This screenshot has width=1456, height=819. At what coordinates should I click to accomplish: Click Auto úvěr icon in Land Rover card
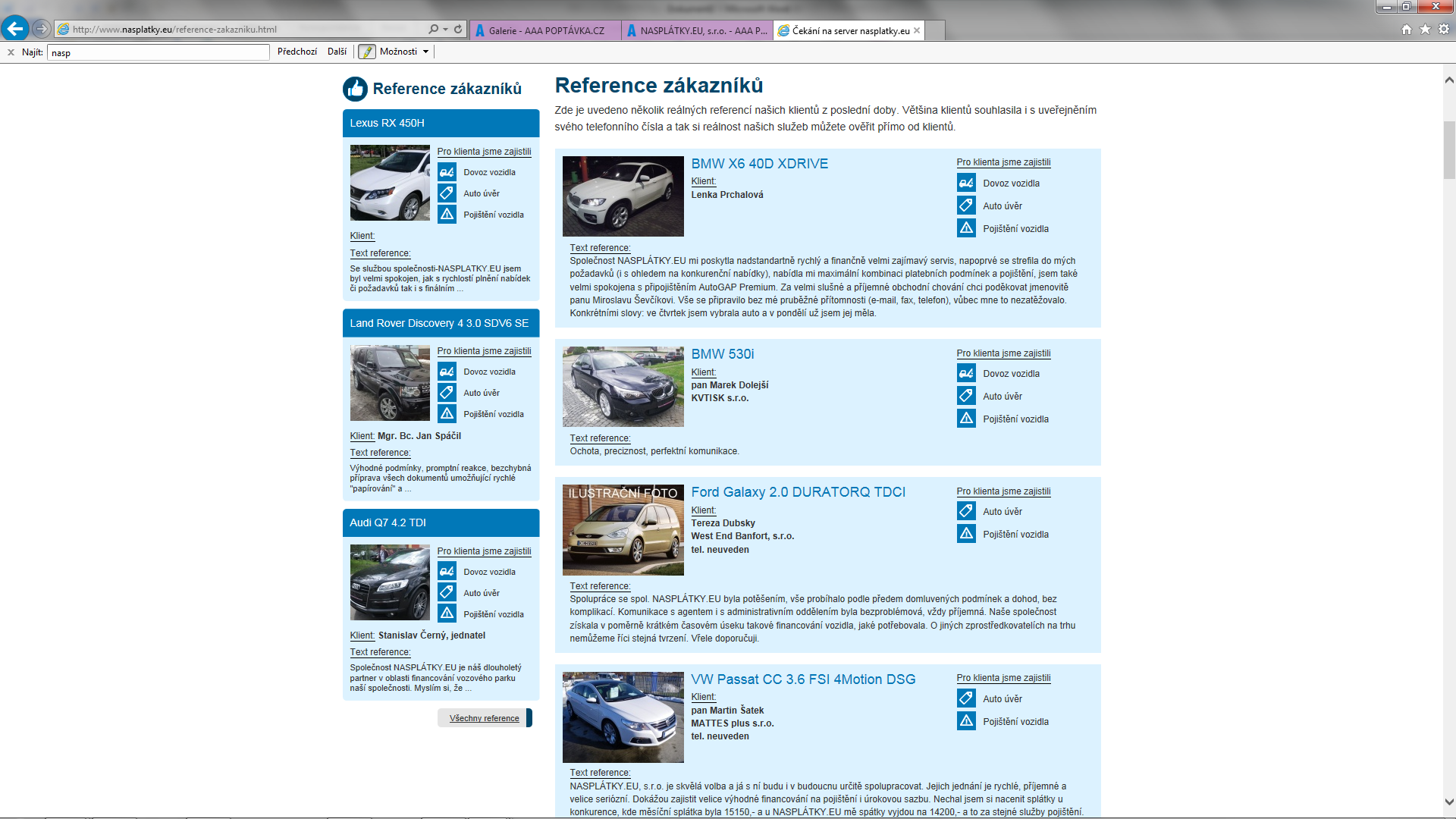coord(447,393)
